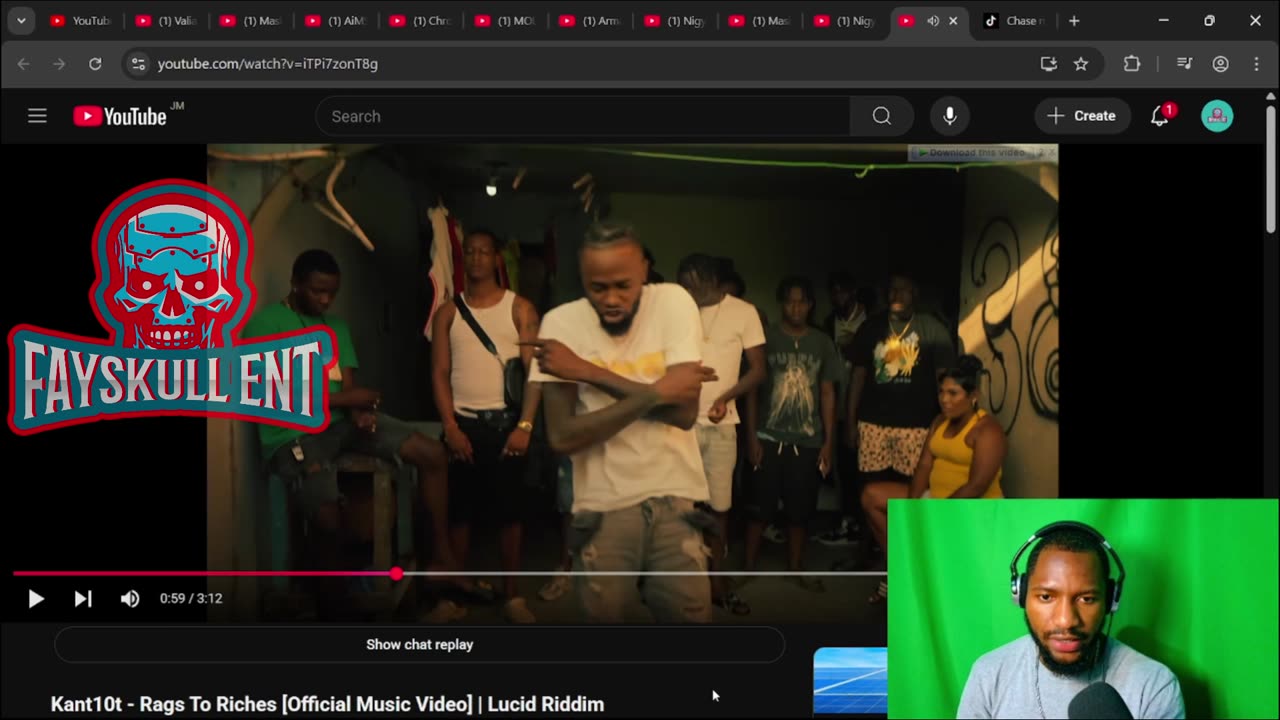Open the extensions puzzle icon
This screenshot has height=720, width=1280.
[1132, 63]
